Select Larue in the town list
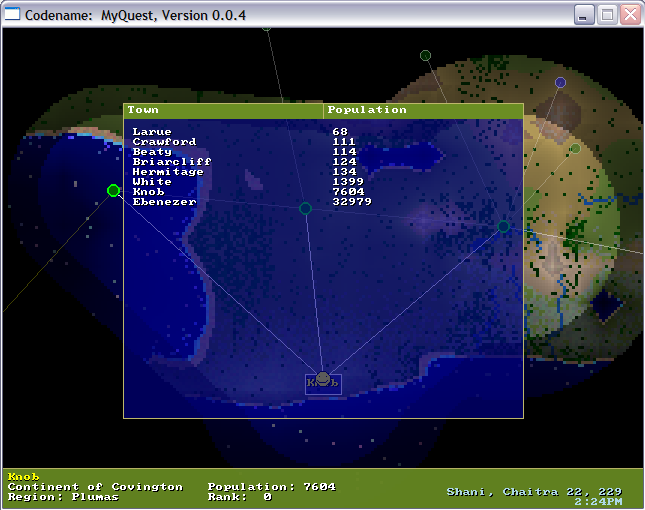The width and height of the screenshot is (645, 510). click(x=152, y=132)
